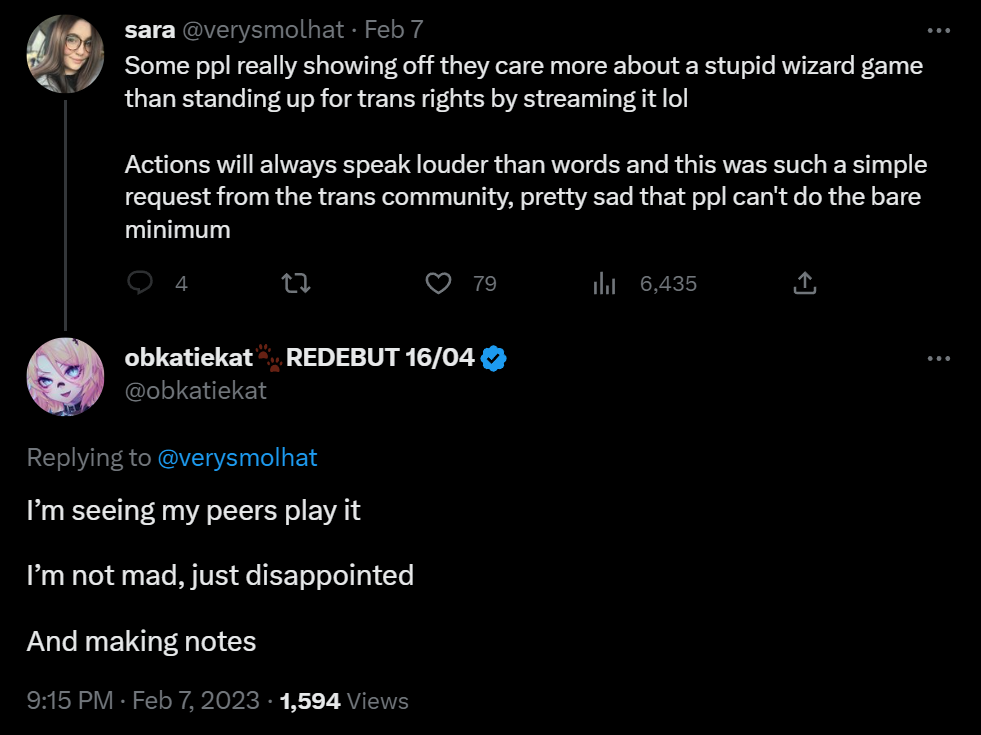Image resolution: width=981 pixels, height=735 pixels.
Task: Open the three-dot more menu on obkatiekat's reply
Action: click(x=938, y=358)
